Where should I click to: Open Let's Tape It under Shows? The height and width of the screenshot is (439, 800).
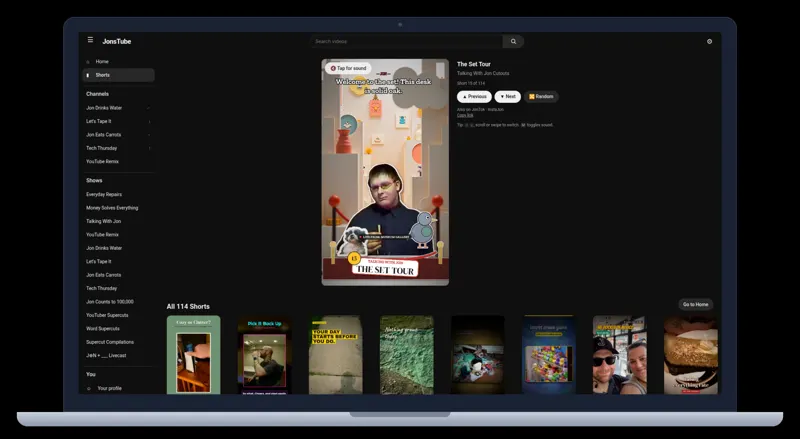click(x=98, y=261)
